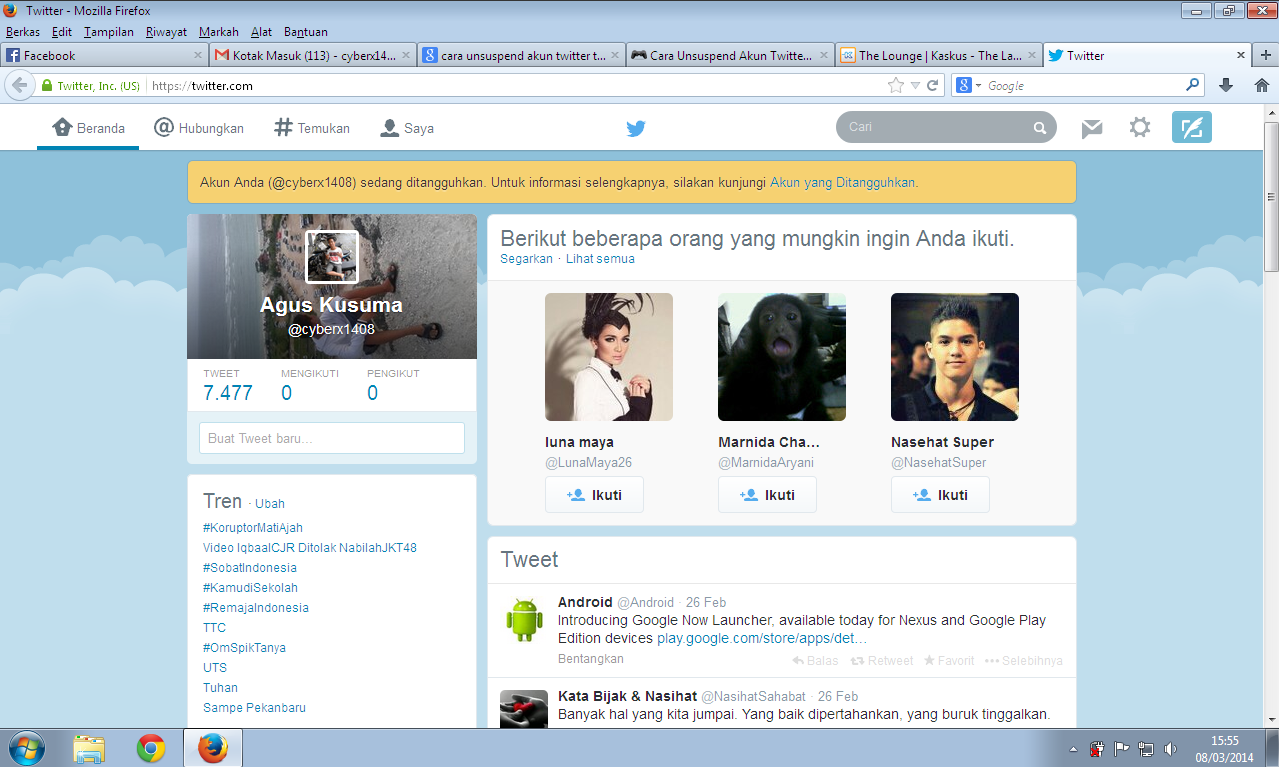Open Nasehat Super's profile photo
This screenshot has width=1279, height=767.
955,357
